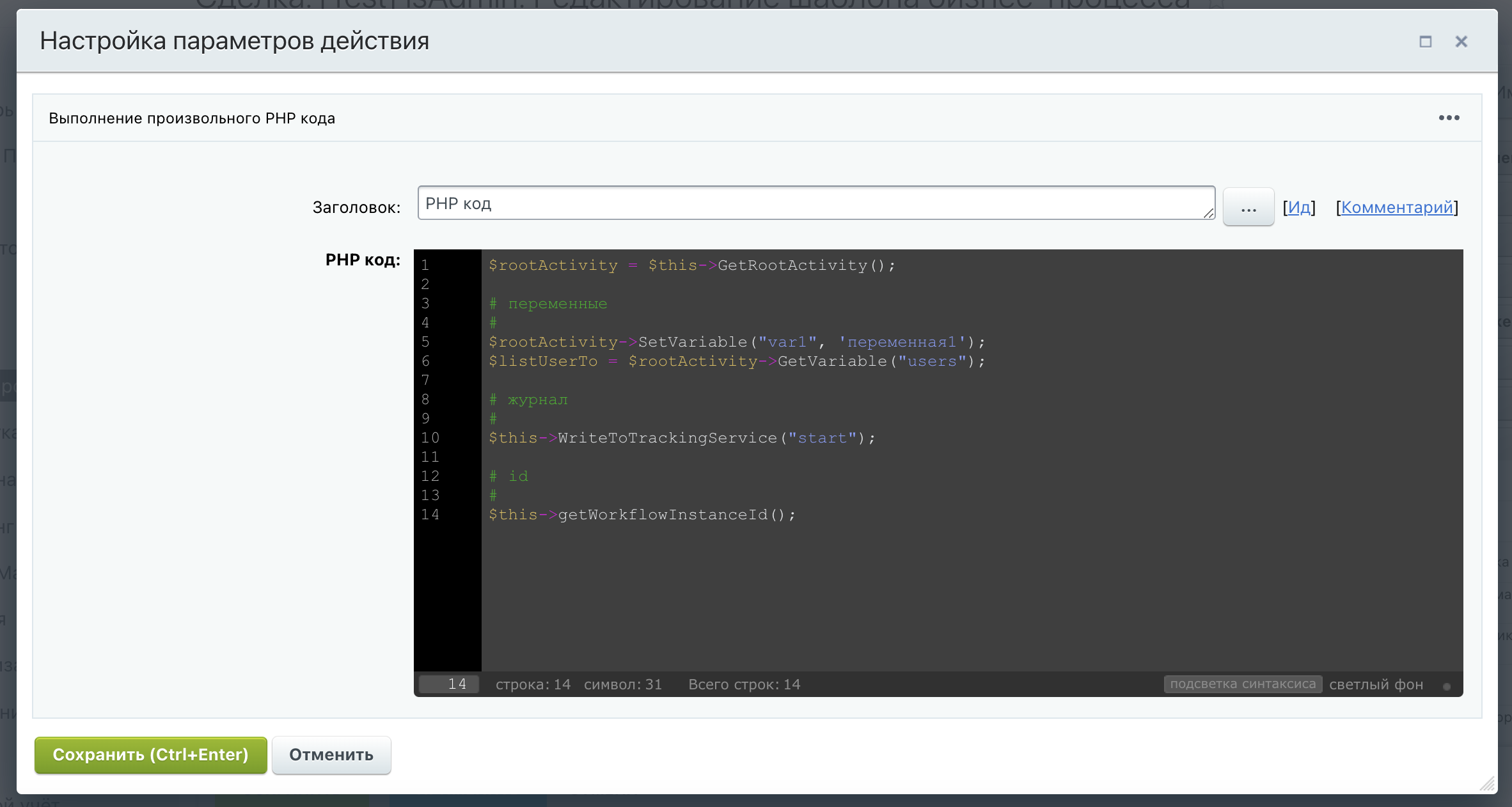
Task: Open the Комментарий link
Action: (x=1397, y=207)
